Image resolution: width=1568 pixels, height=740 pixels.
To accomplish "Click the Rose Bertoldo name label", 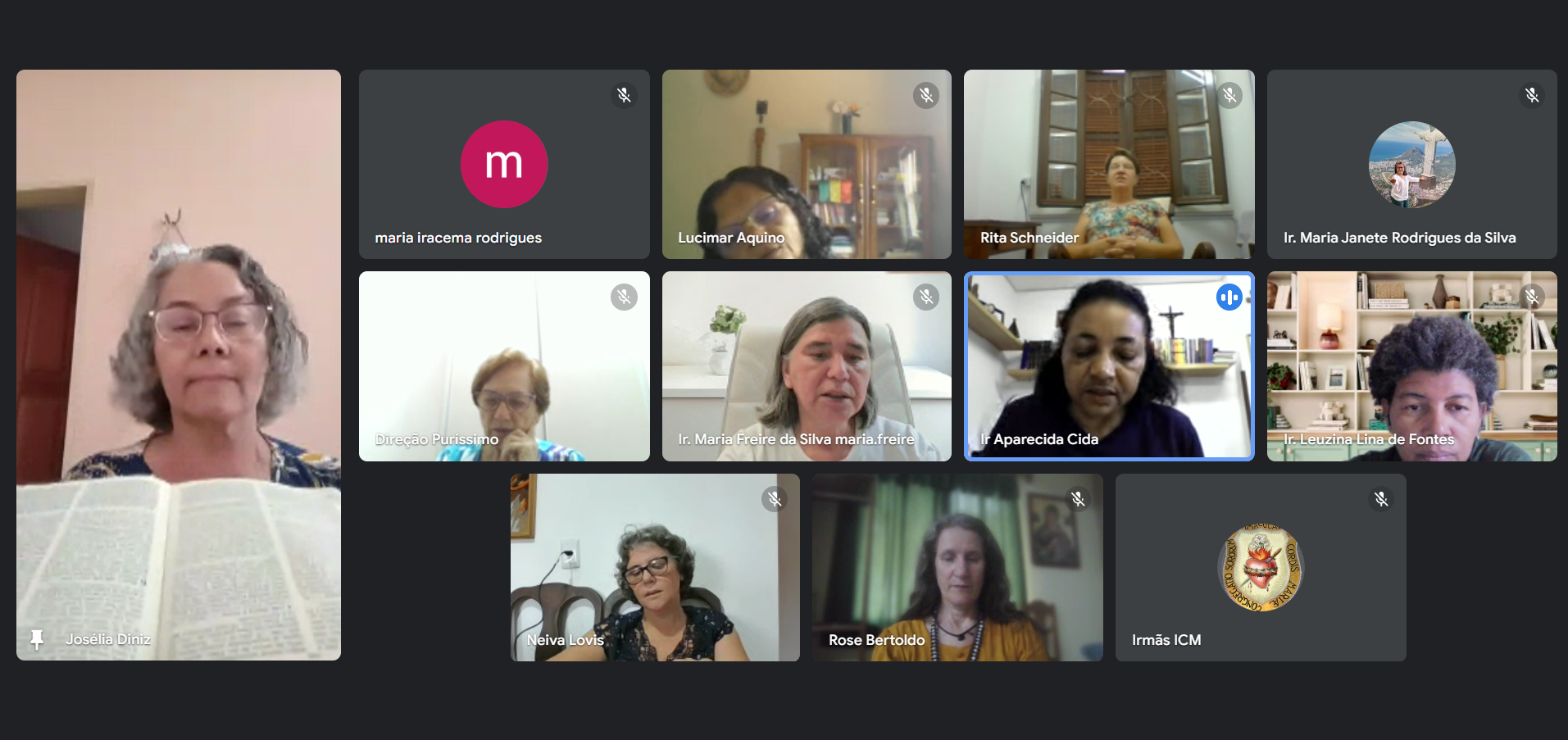I will tap(876, 640).
